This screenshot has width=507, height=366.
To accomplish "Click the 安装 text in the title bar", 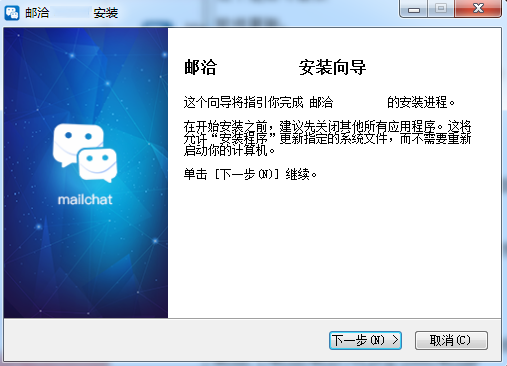I will click(106, 13).
